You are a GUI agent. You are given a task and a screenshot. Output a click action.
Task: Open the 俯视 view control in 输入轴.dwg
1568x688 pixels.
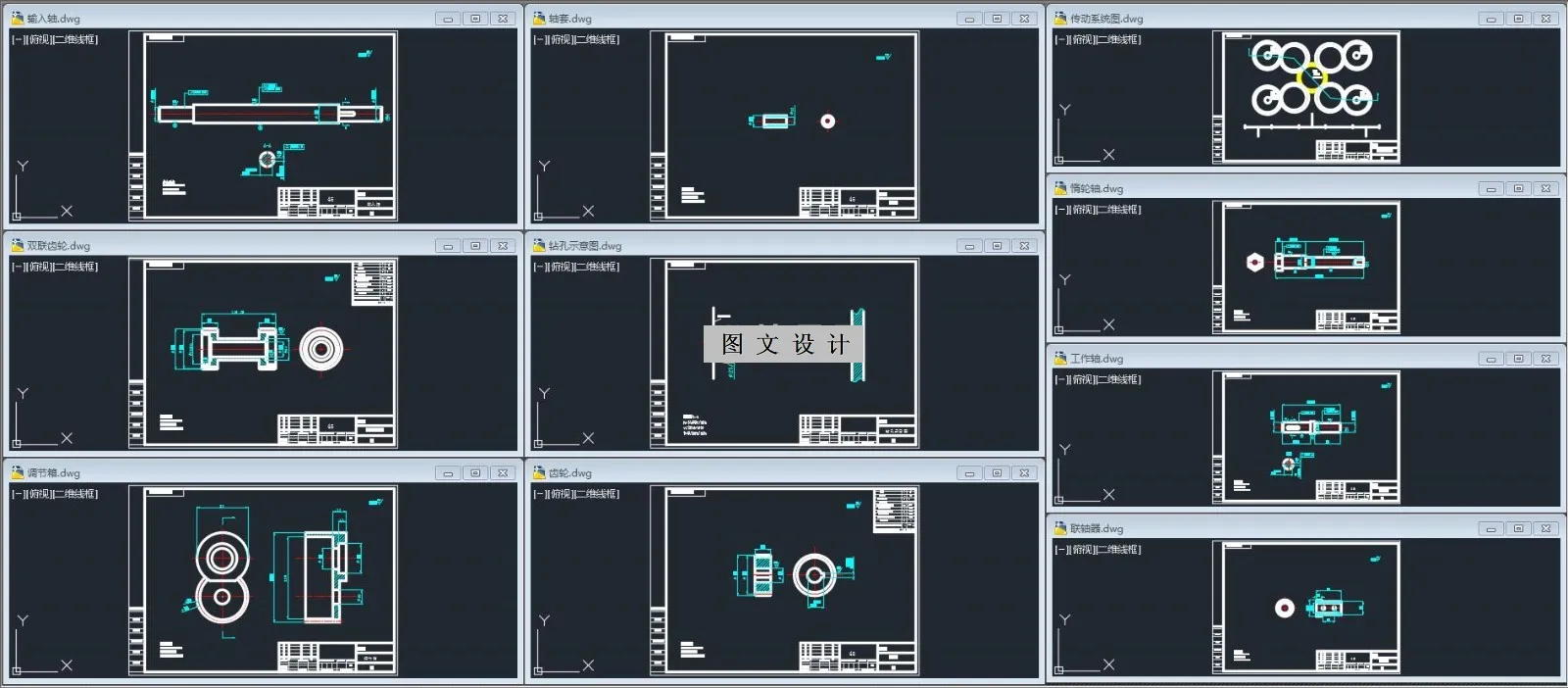[37, 40]
